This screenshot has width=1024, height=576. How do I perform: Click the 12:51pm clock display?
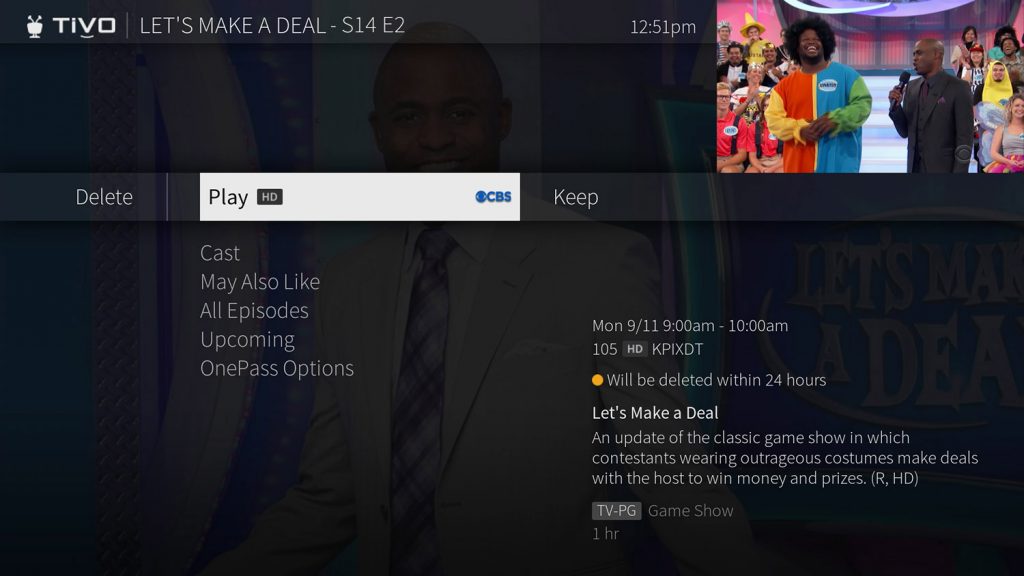[x=663, y=27]
